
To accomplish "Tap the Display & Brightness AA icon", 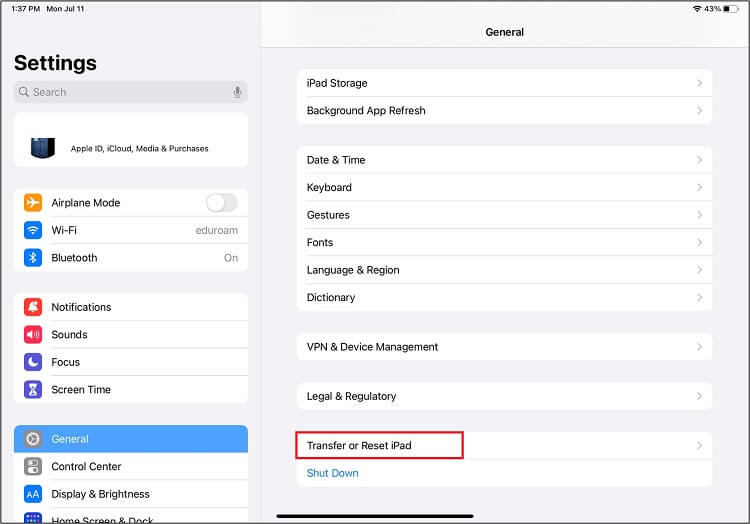I will point(33,494).
